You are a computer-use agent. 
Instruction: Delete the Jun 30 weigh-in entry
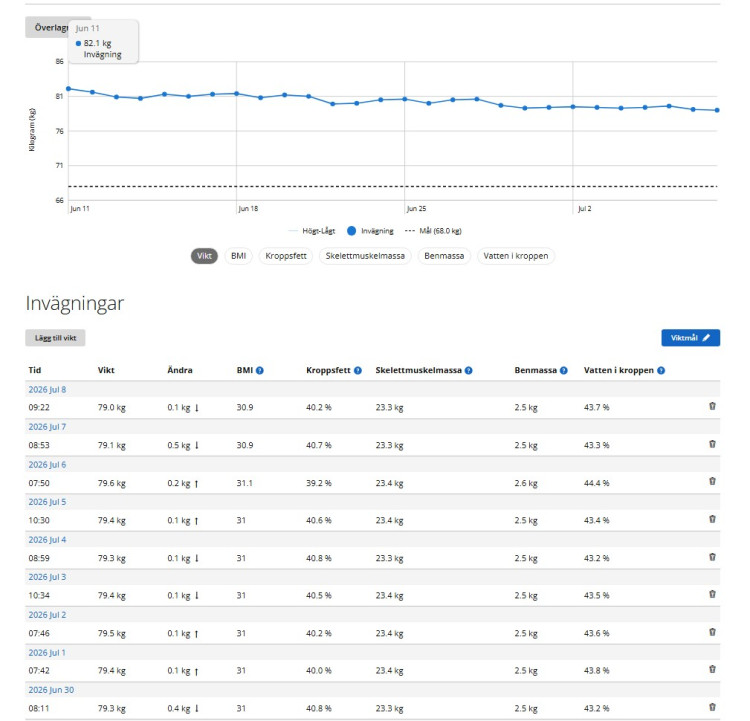click(x=712, y=707)
